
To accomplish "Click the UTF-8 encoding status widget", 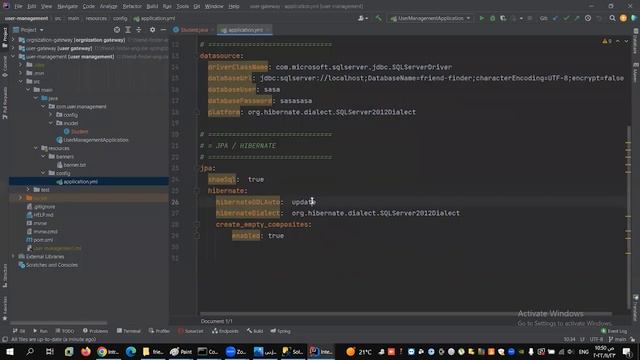I will (x=596, y=340).
